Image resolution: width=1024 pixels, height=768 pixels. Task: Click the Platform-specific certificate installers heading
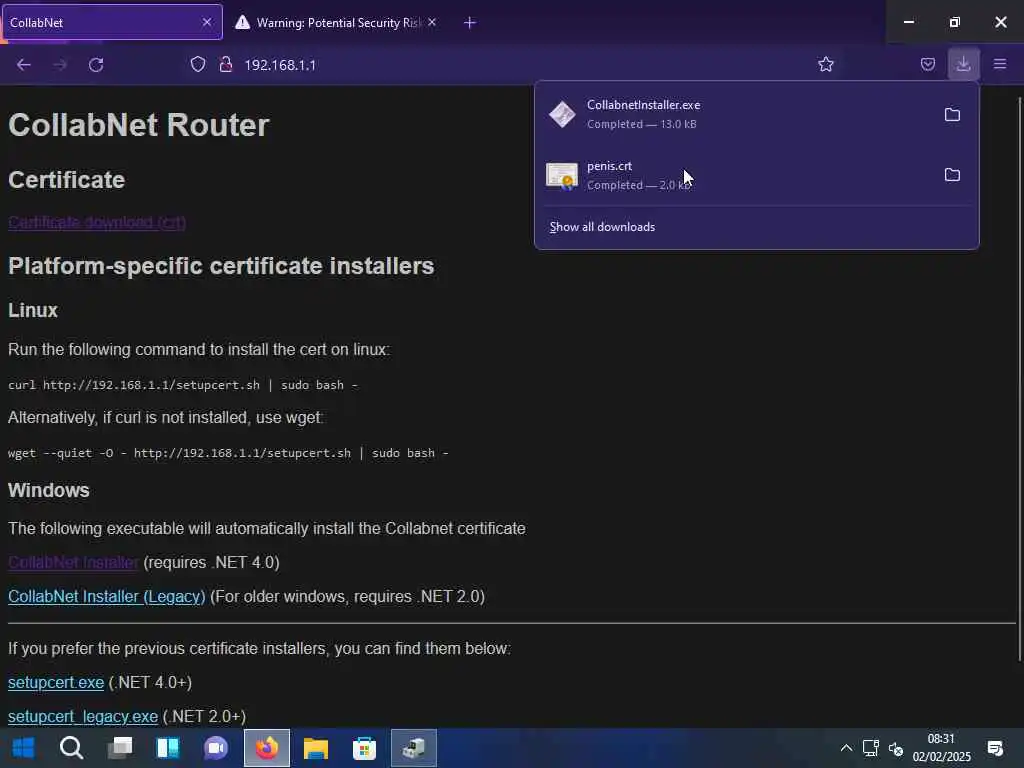pyautogui.click(x=221, y=266)
